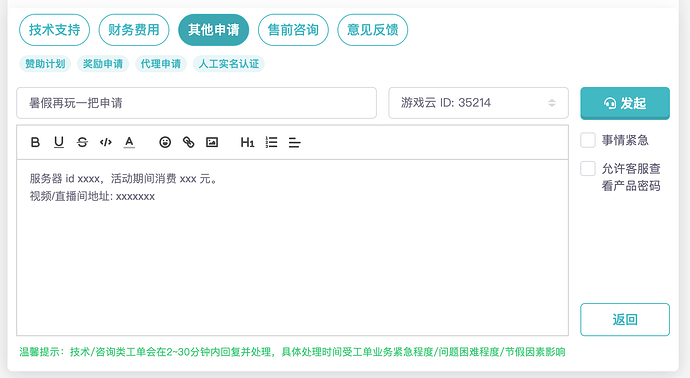The height and width of the screenshot is (378, 690).
Task: Choose the 赞助计划 sub-type
Action: (x=45, y=64)
